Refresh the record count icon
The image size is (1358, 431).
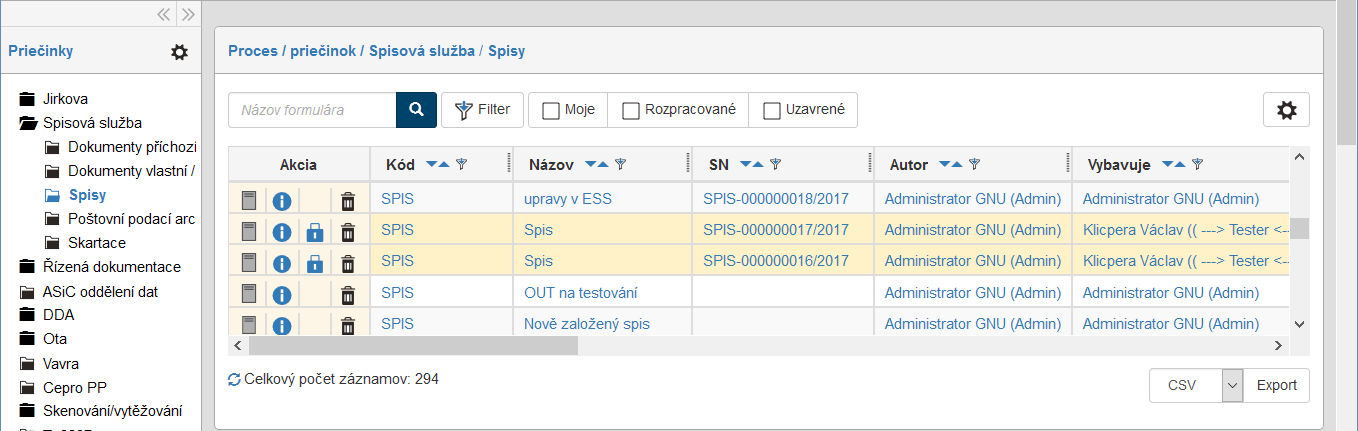click(x=234, y=380)
